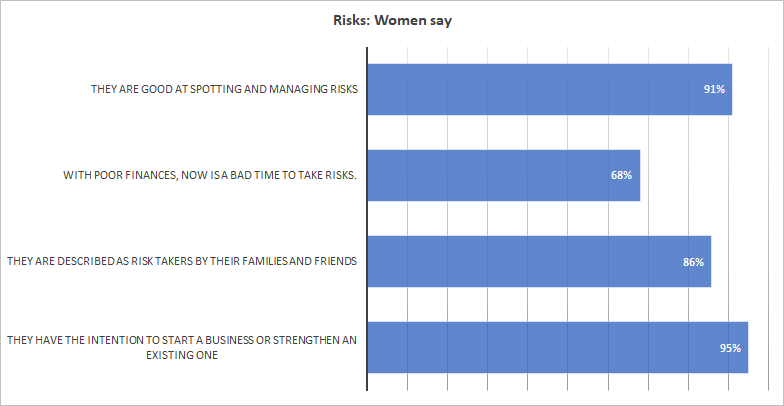Click the "Good at spotting and managing risks" label
The height and width of the screenshot is (406, 784).
click(224, 90)
